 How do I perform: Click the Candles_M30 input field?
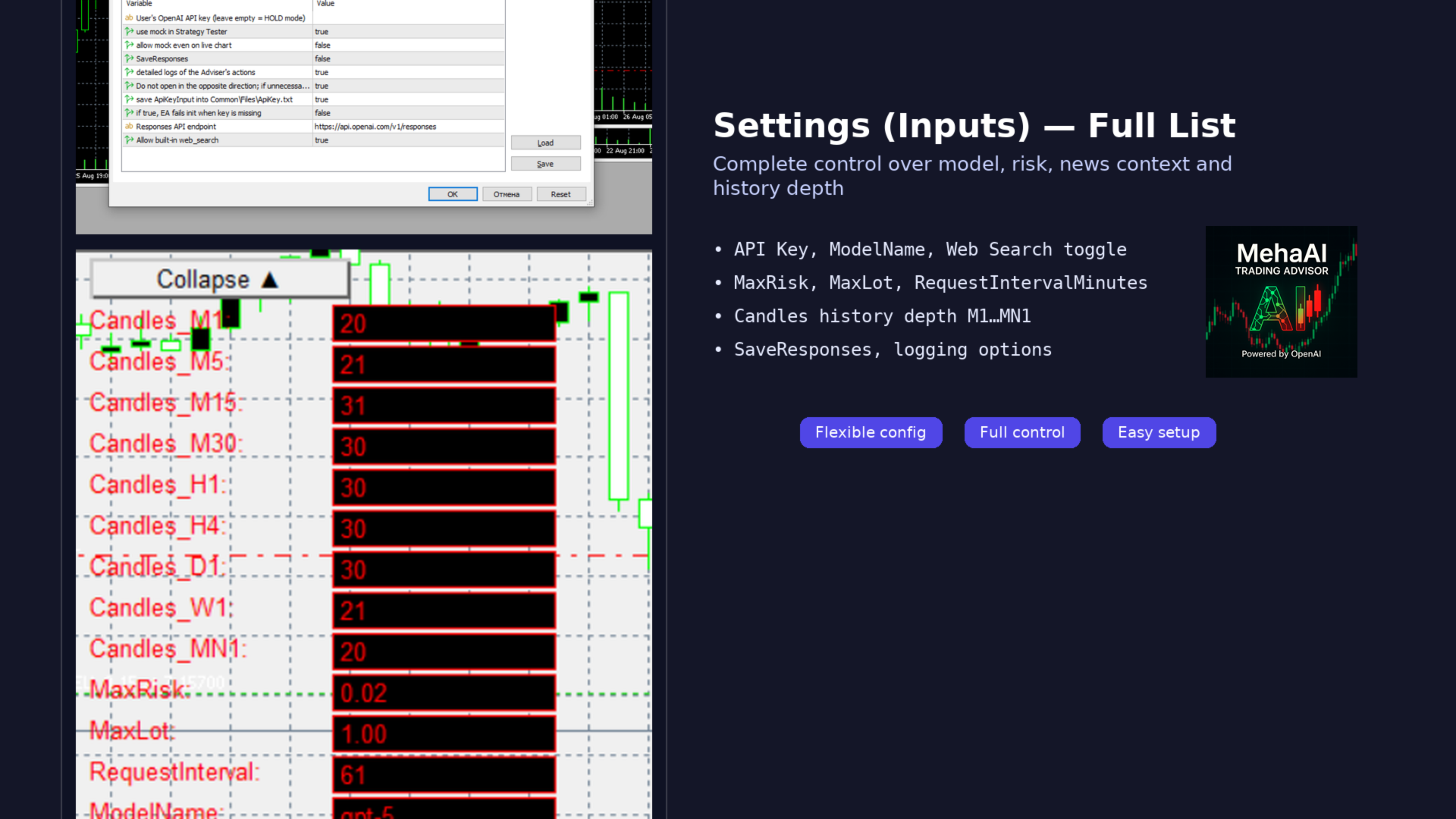coord(444,447)
